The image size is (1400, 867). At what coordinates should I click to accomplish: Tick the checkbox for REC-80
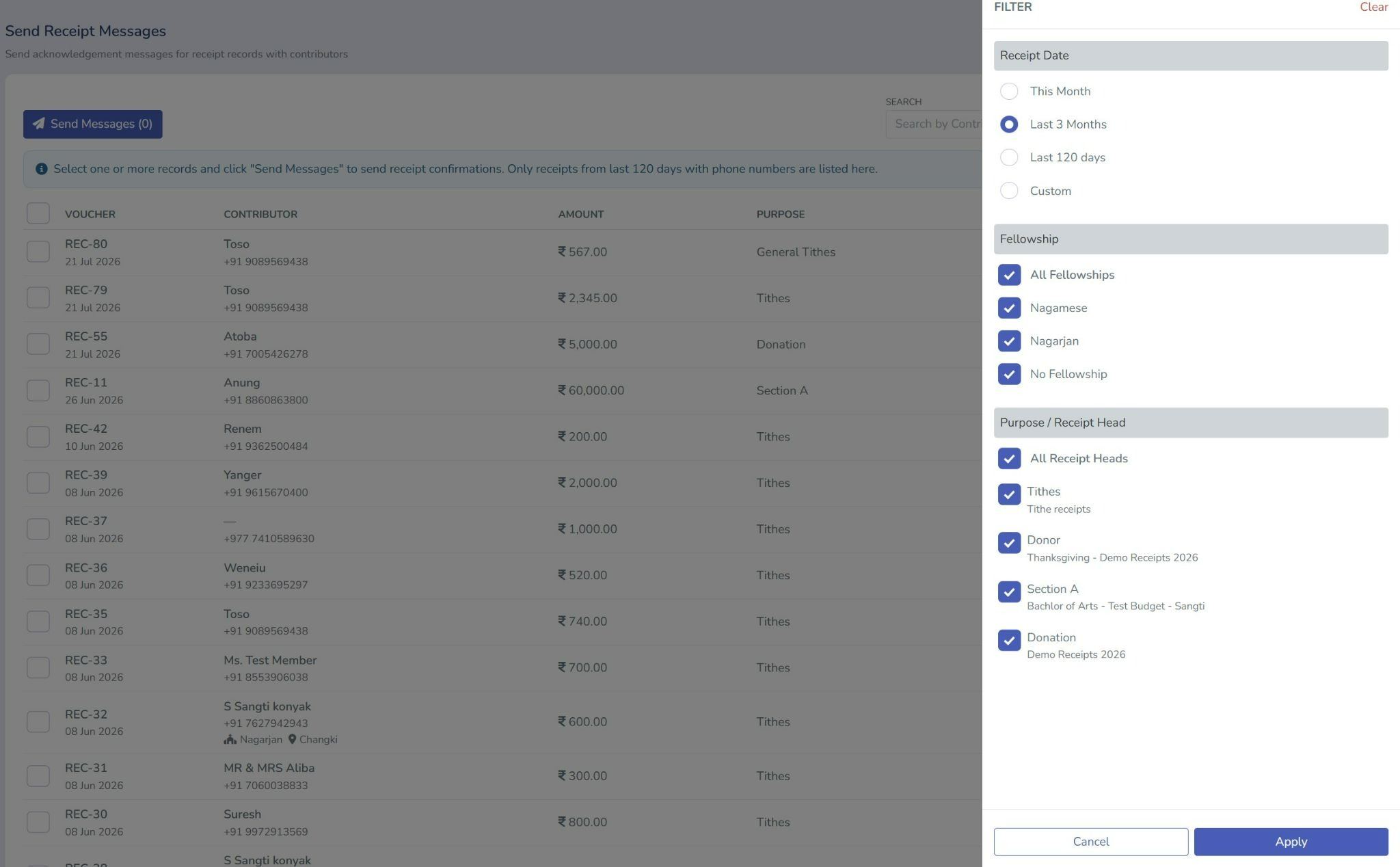(x=38, y=252)
